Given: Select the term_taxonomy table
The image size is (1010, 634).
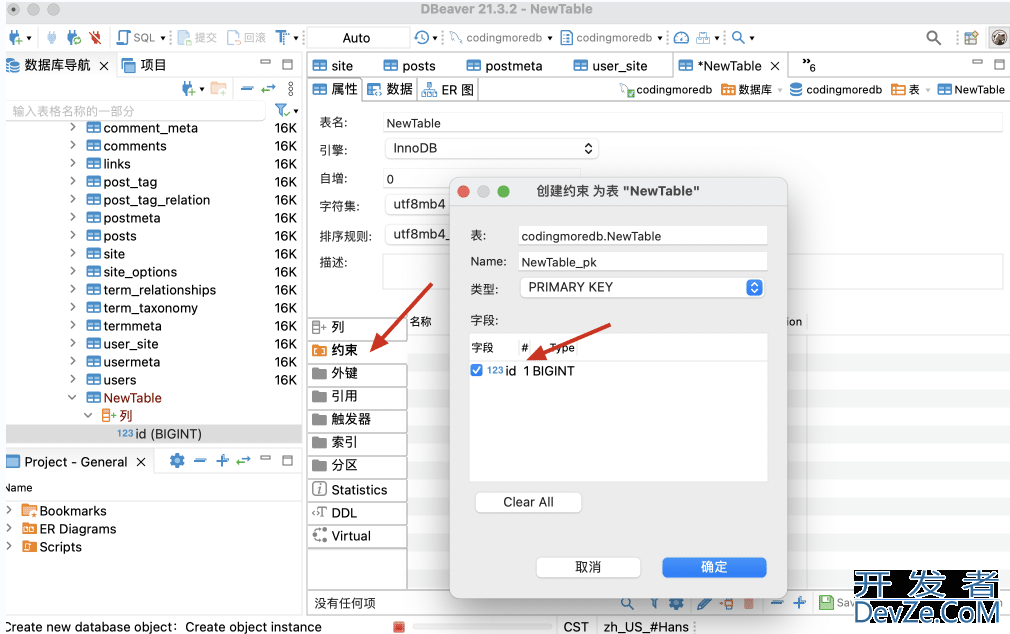Looking at the screenshot, I should pyautogui.click(x=151, y=308).
